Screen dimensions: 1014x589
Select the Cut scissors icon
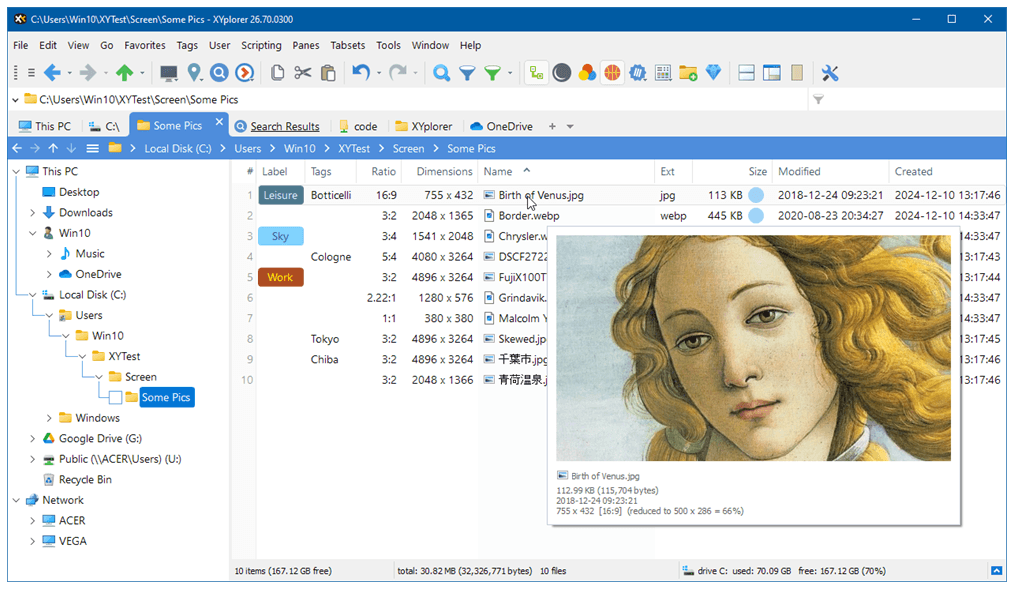[x=303, y=72]
